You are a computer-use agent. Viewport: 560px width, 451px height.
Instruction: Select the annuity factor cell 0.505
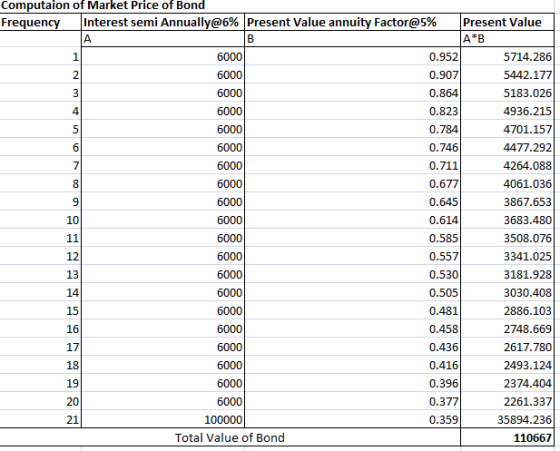352,293
